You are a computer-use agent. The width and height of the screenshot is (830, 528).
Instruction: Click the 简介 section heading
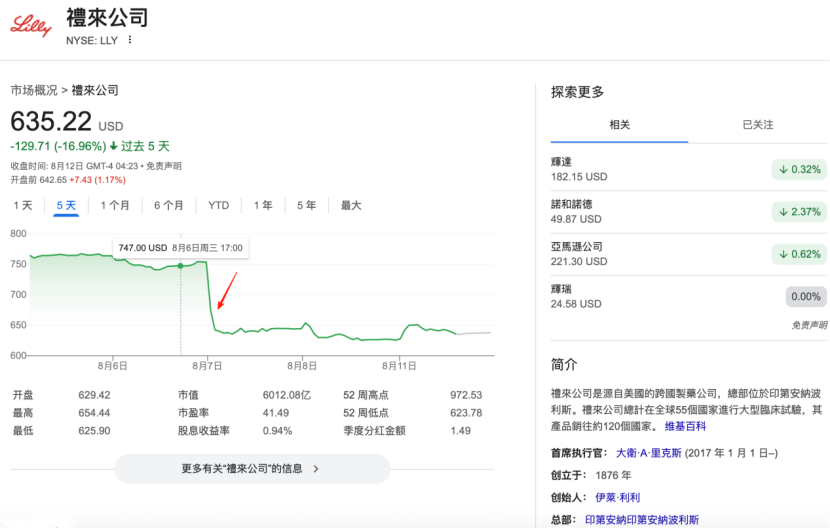coord(564,365)
